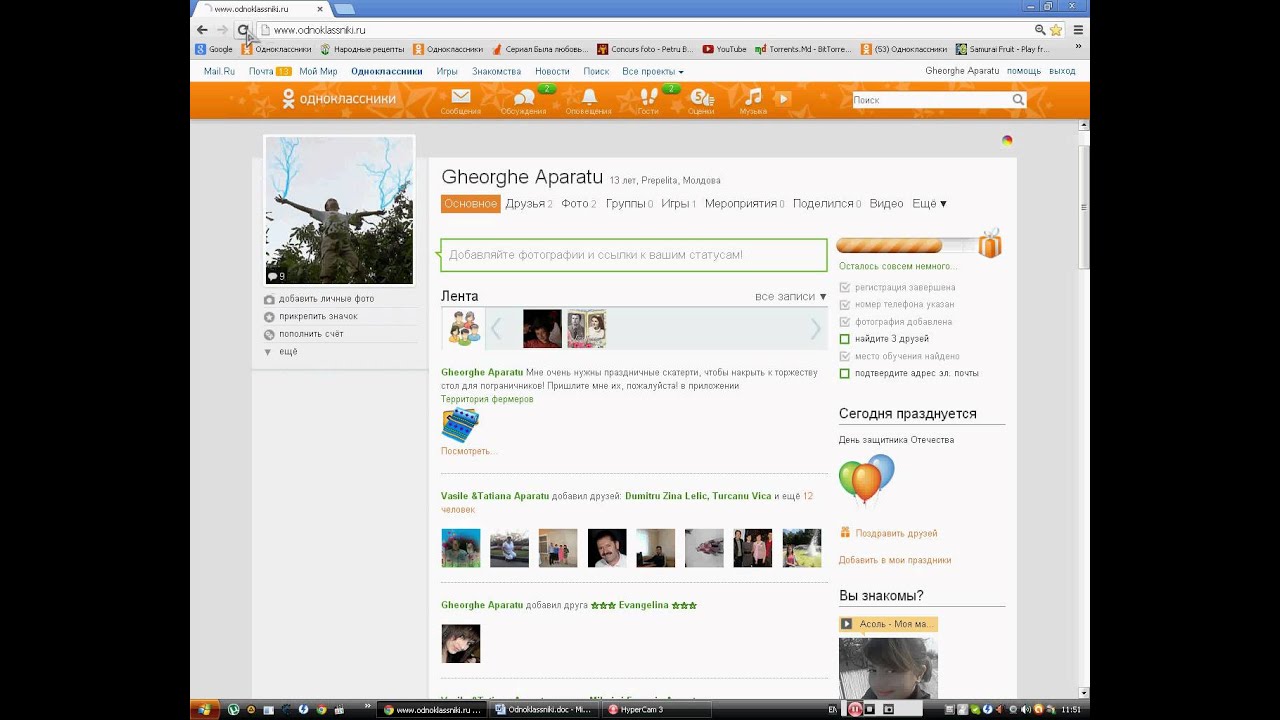Click the profile photo thumbnail

[x=339, y=210]
